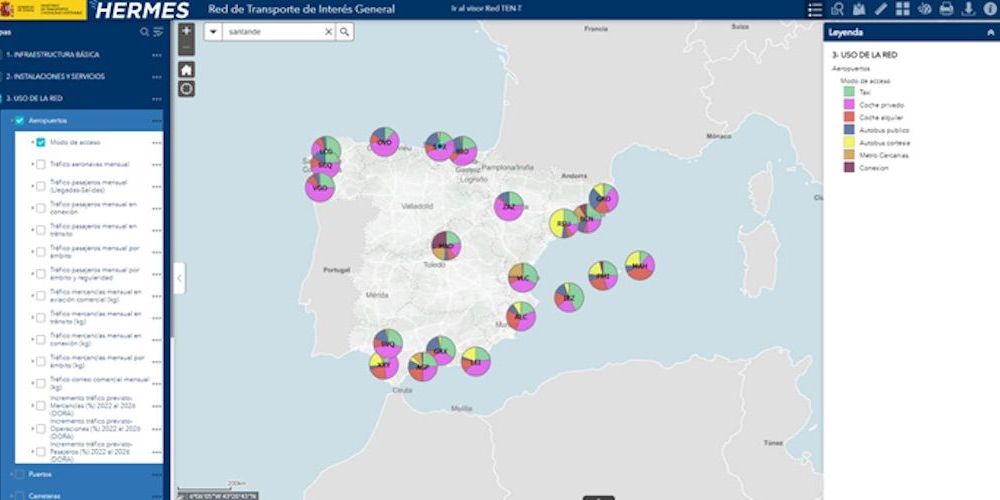The height and width of the screenshot is (500, 1000).
Task: Uncheck the Aeropuertos layer checkbox
Action: click(19, 120)
